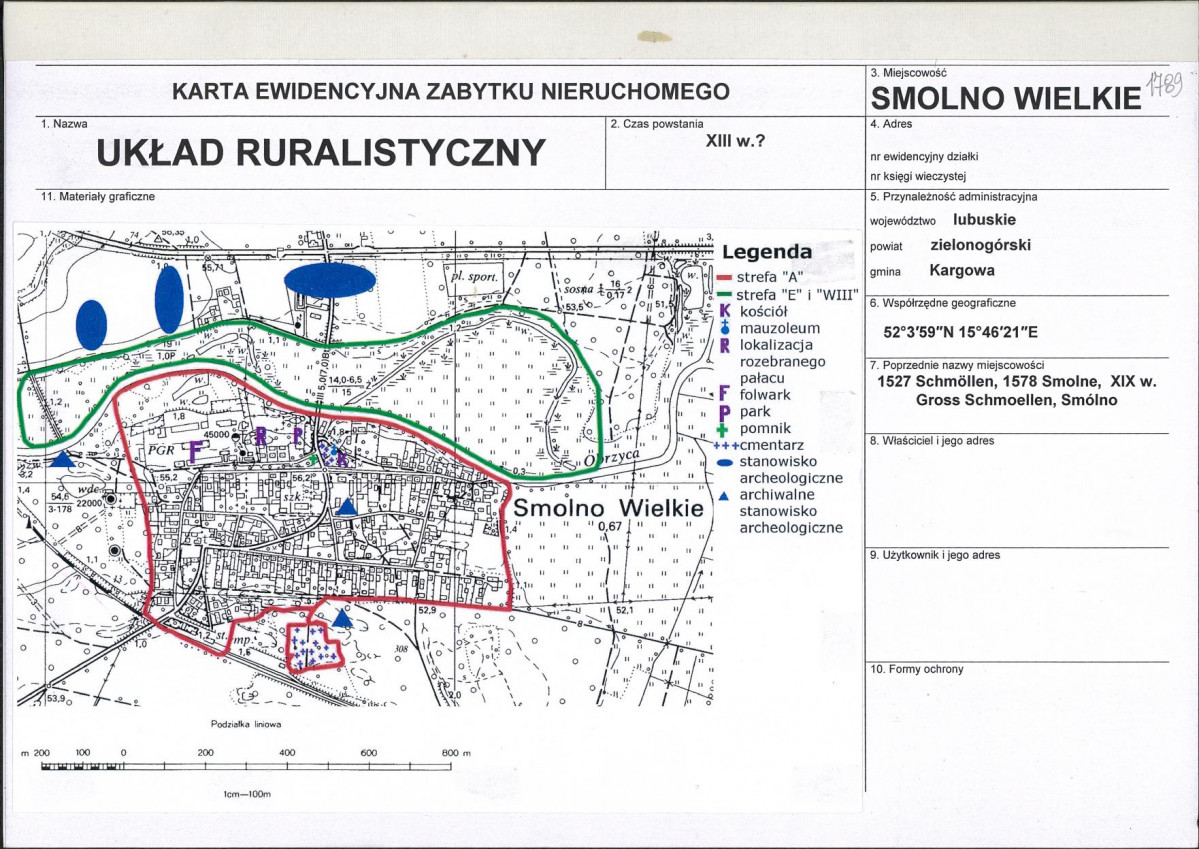Select the small leftmost blue ellipse on the map

pyautogui.click(x=92, y=325)
